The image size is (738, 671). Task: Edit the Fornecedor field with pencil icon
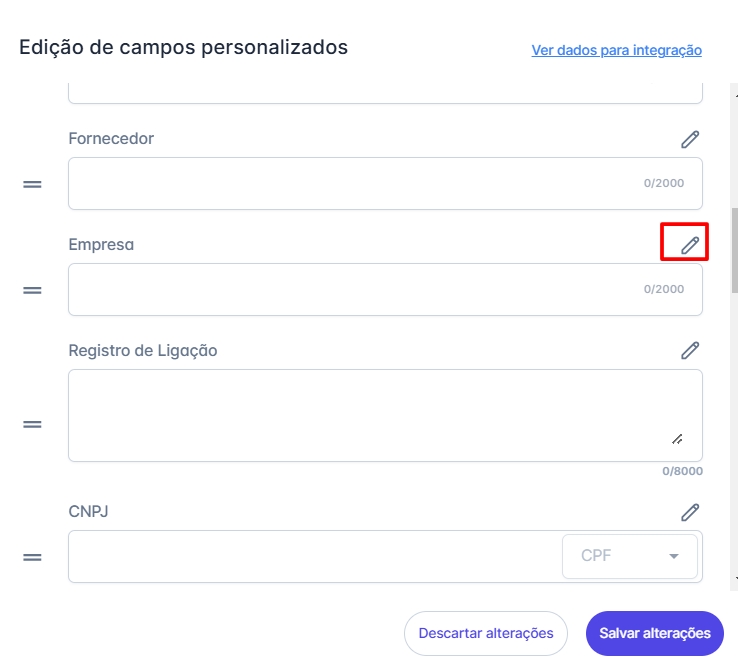(689, 140)
